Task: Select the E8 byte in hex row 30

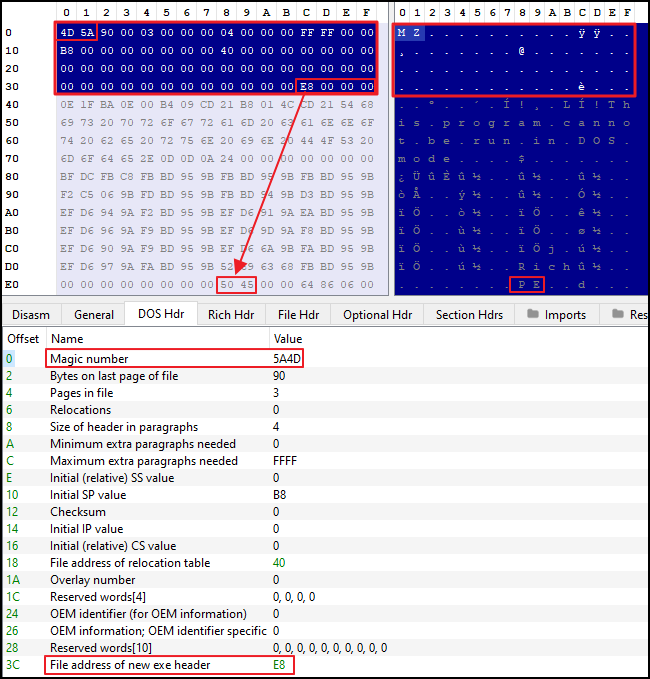Action: (x=306, y=86)
